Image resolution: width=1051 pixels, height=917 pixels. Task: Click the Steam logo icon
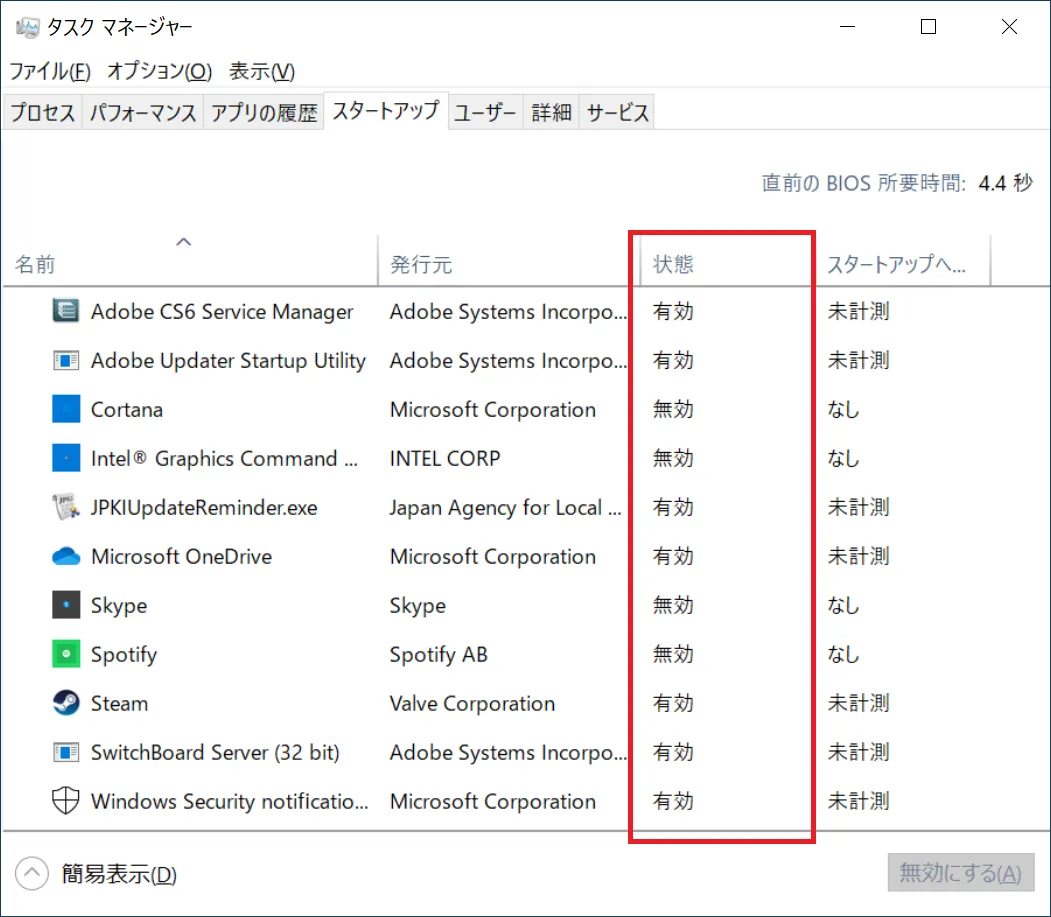tap(66, 703)
